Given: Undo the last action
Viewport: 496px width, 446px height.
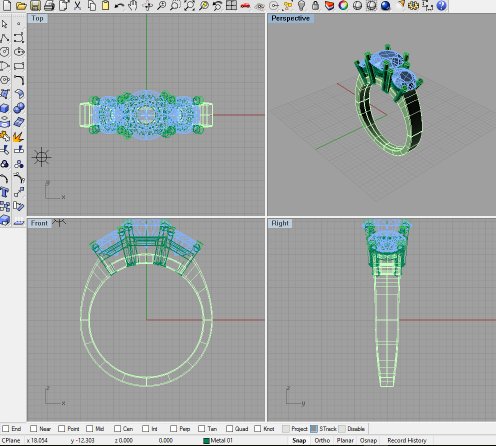Looking at the screenshot, I should click(119, 5).
